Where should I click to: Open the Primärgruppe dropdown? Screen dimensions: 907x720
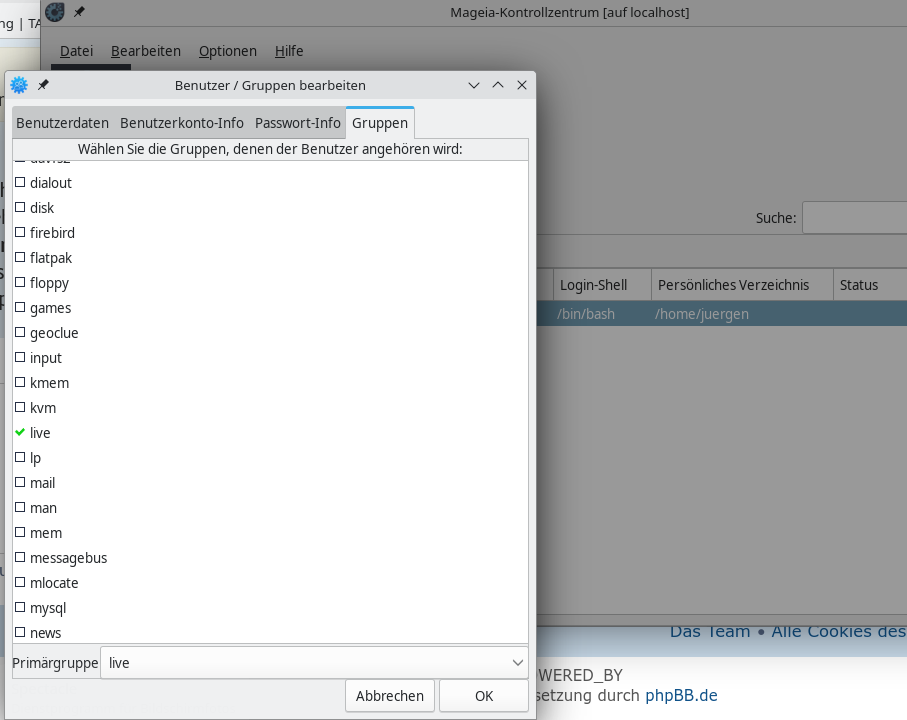(x=314, y=663)
